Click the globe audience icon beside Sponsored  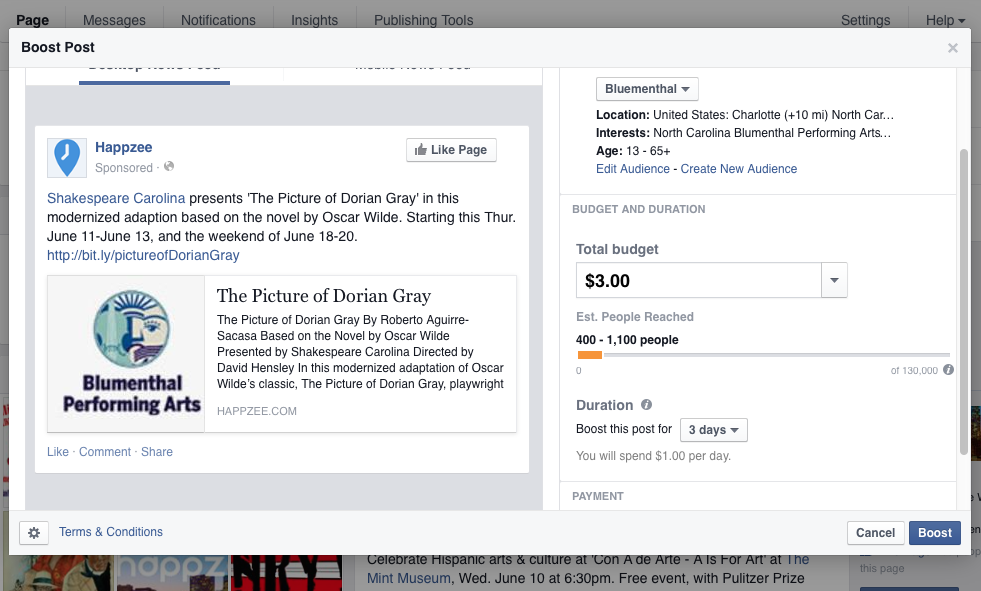click(x=169, y=167)
